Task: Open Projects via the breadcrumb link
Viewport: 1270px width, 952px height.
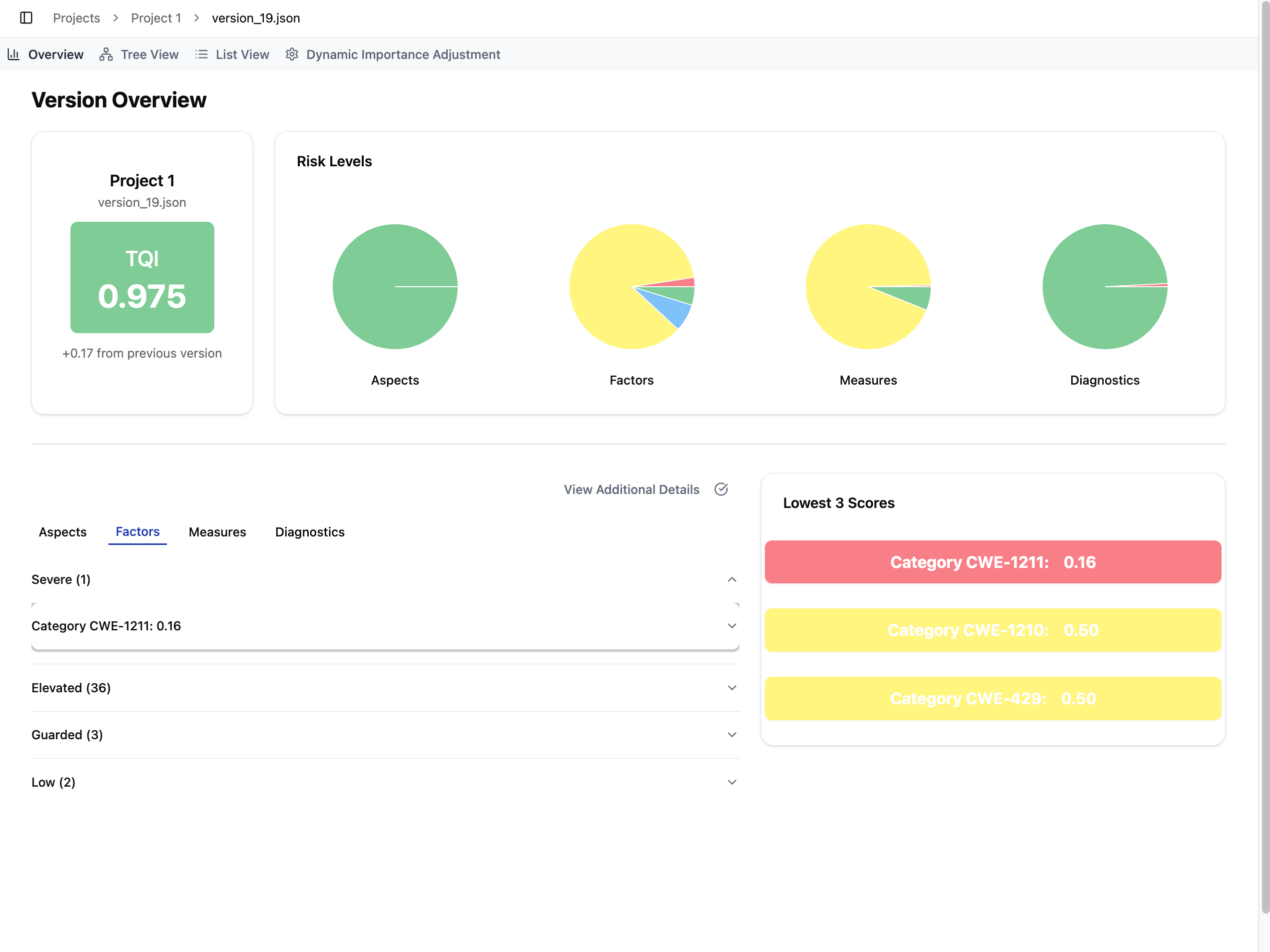Action: click(x=76, y=18)
